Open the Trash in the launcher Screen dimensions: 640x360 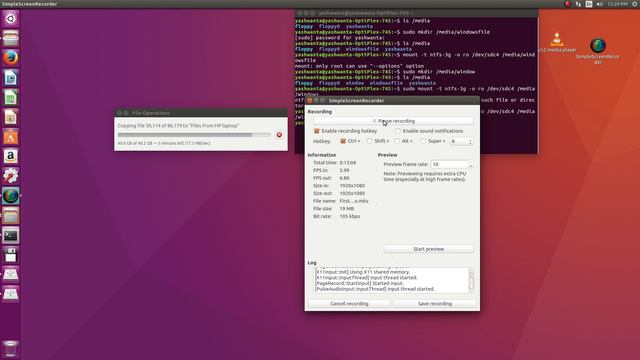(x=11, y=349)
